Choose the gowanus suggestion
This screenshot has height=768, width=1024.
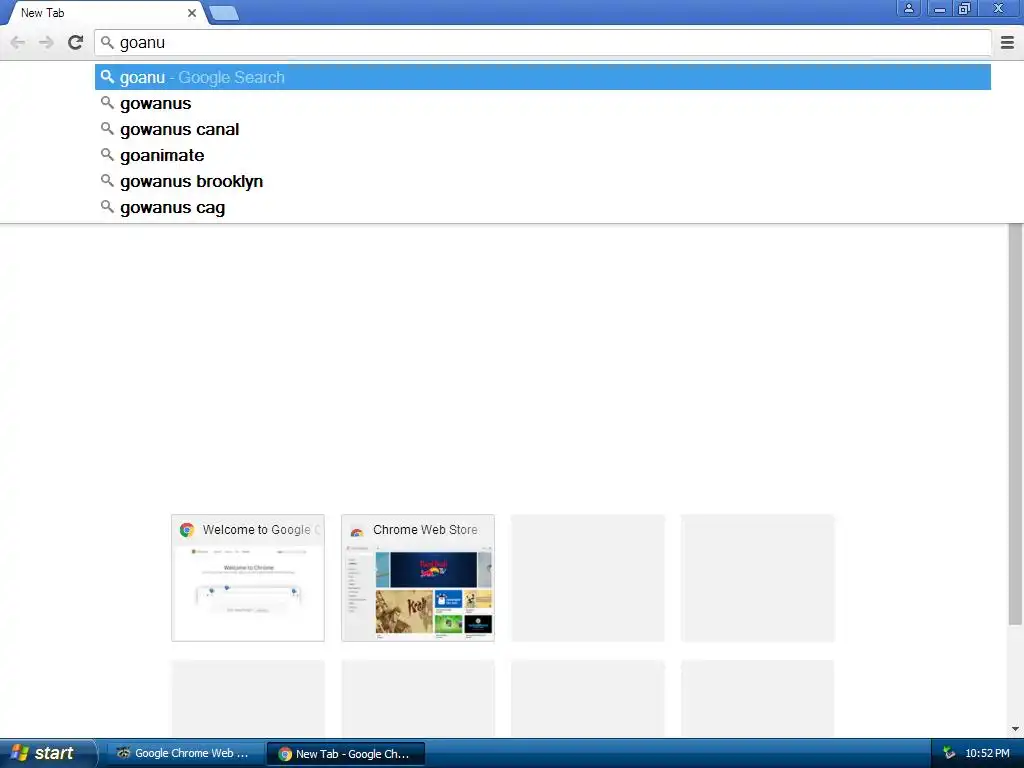(543, 103)
